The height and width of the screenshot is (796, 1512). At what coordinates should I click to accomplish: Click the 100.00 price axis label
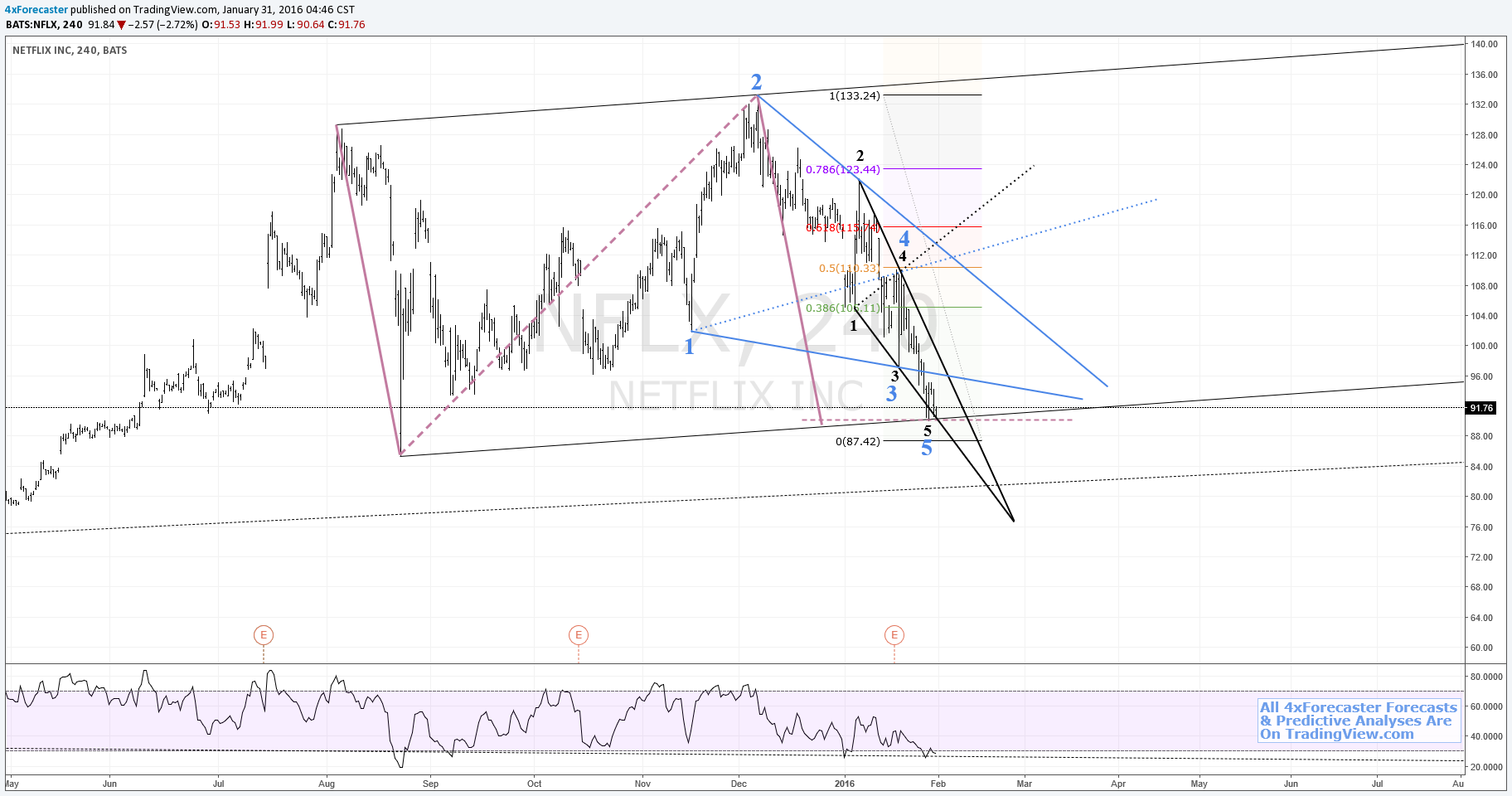tap(1485, 347)
